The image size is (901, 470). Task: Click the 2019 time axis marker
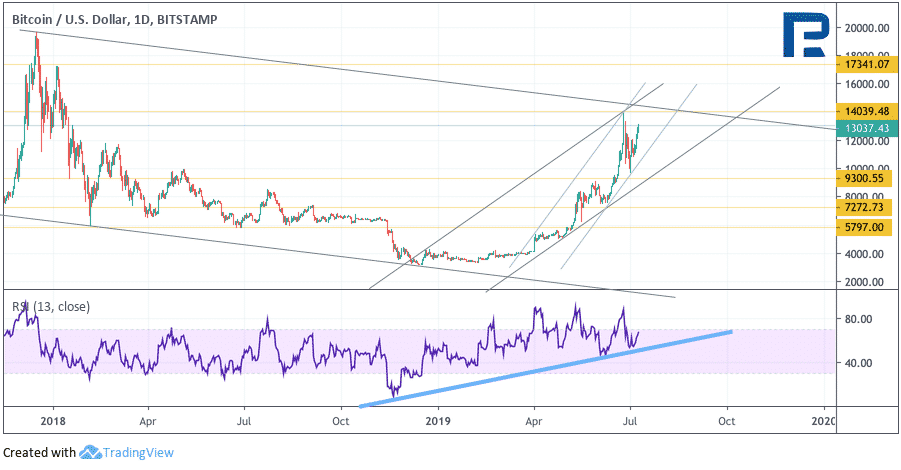(438, 421)
